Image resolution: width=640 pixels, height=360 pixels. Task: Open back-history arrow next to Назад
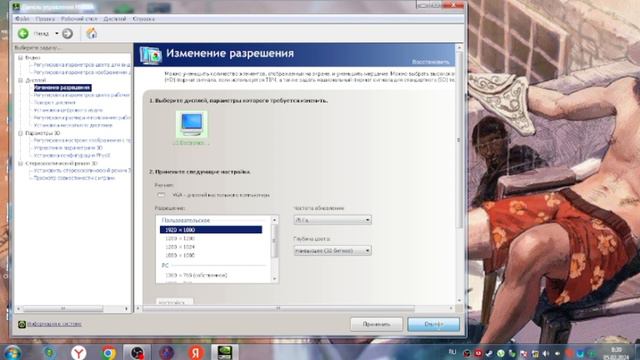point(57,33)
